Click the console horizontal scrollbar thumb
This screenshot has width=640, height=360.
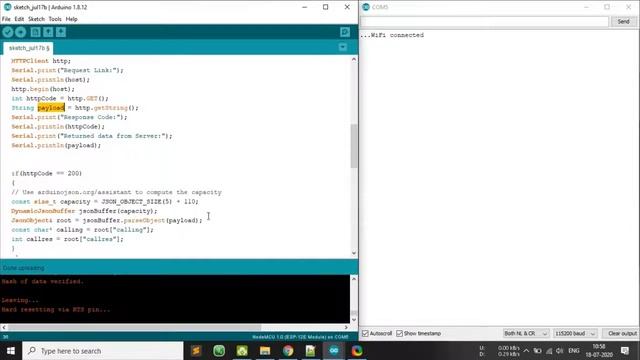134,327
